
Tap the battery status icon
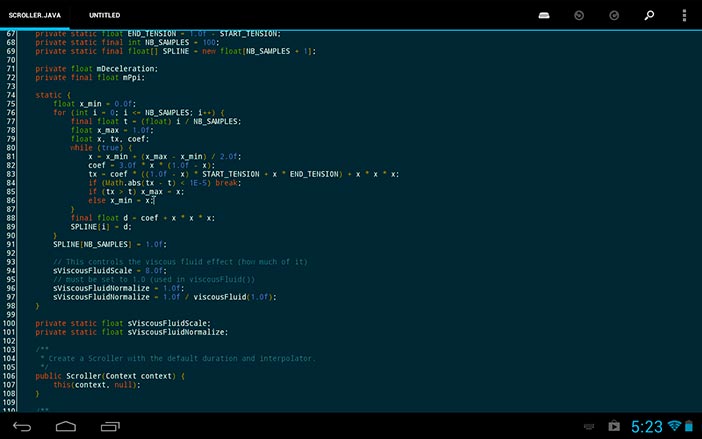pyautogui.click(x=689, y=426)
